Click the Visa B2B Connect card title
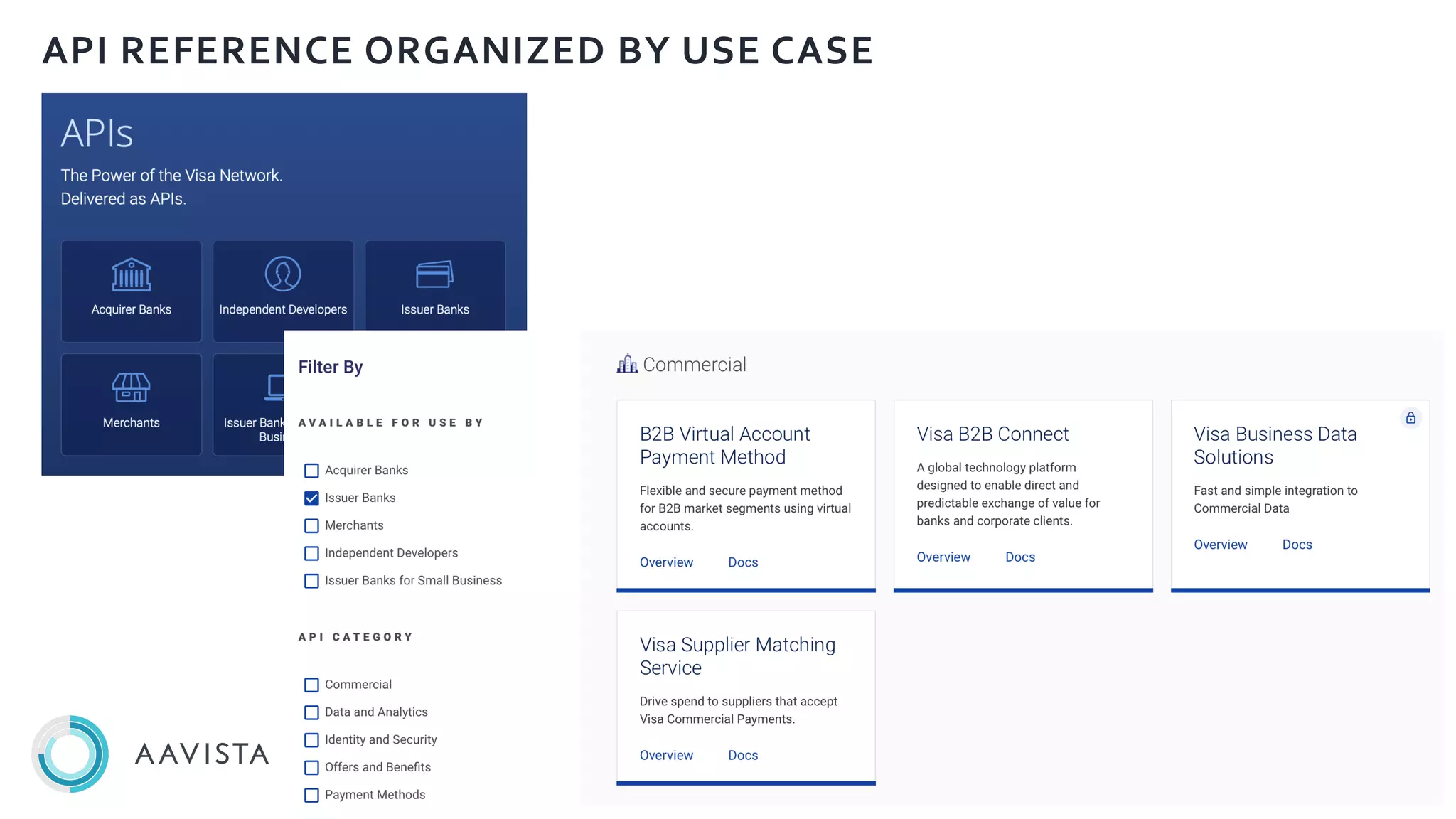1456x819 pixels. coord(992,434)
